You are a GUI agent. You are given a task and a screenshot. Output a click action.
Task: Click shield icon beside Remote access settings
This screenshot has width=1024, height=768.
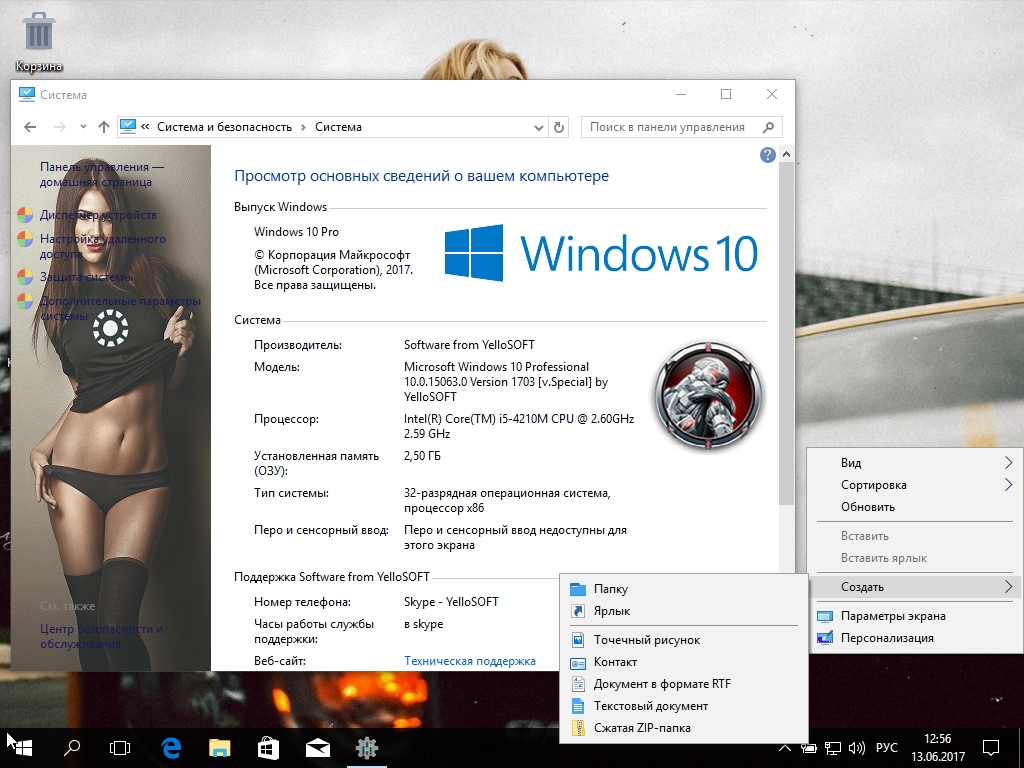coord(25,239)
